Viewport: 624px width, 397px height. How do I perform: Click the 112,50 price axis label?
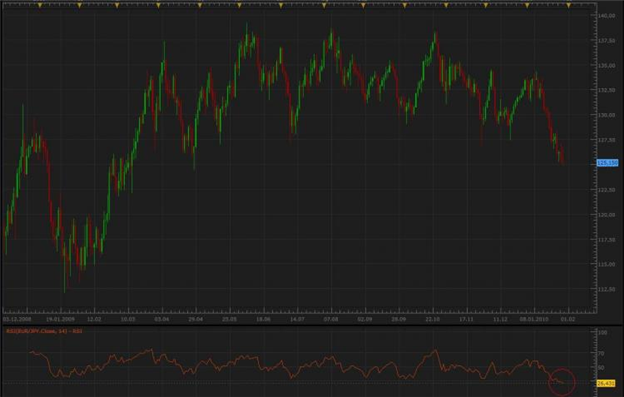606,289
